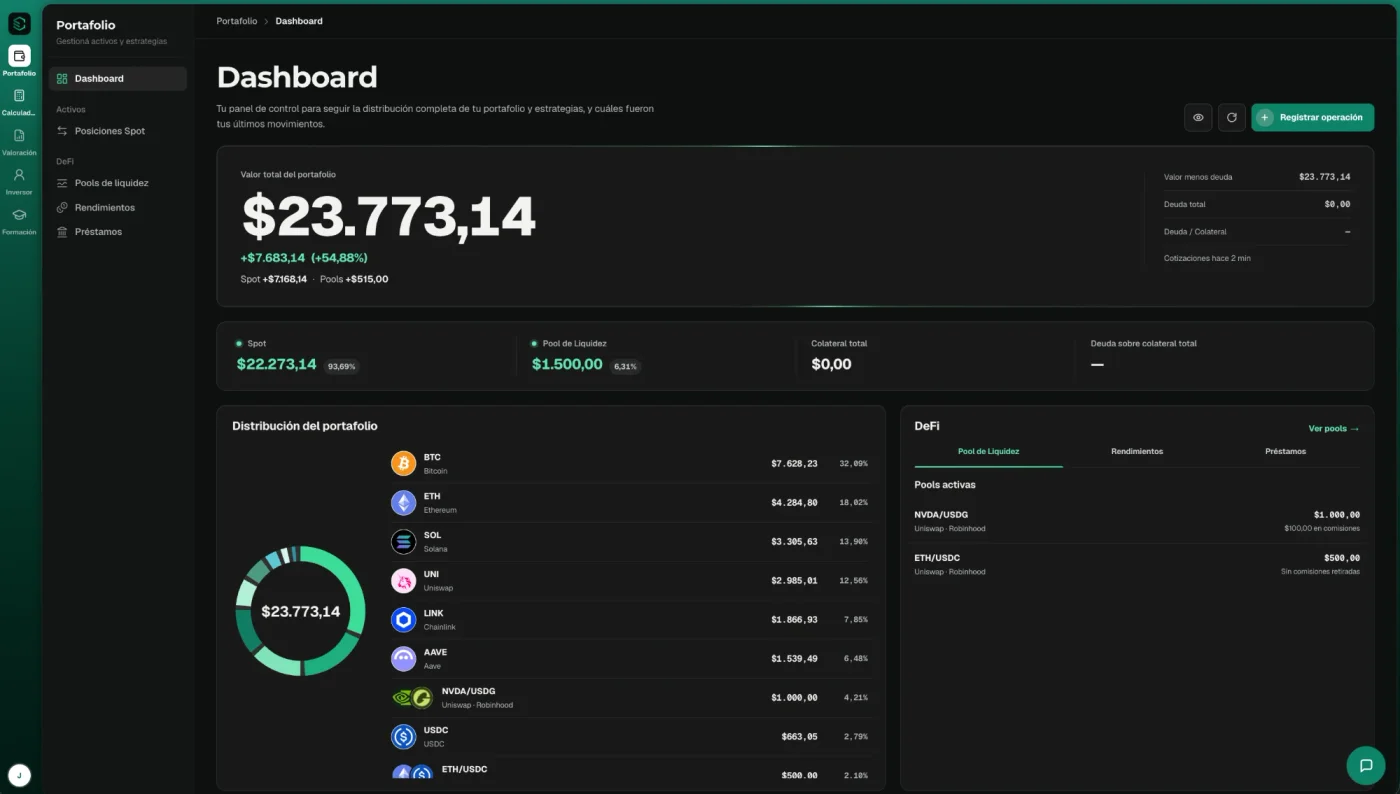Viewport: 1400px width, 794px height.
Task: Open Préstamos in the sidebar
Action: 118,232
